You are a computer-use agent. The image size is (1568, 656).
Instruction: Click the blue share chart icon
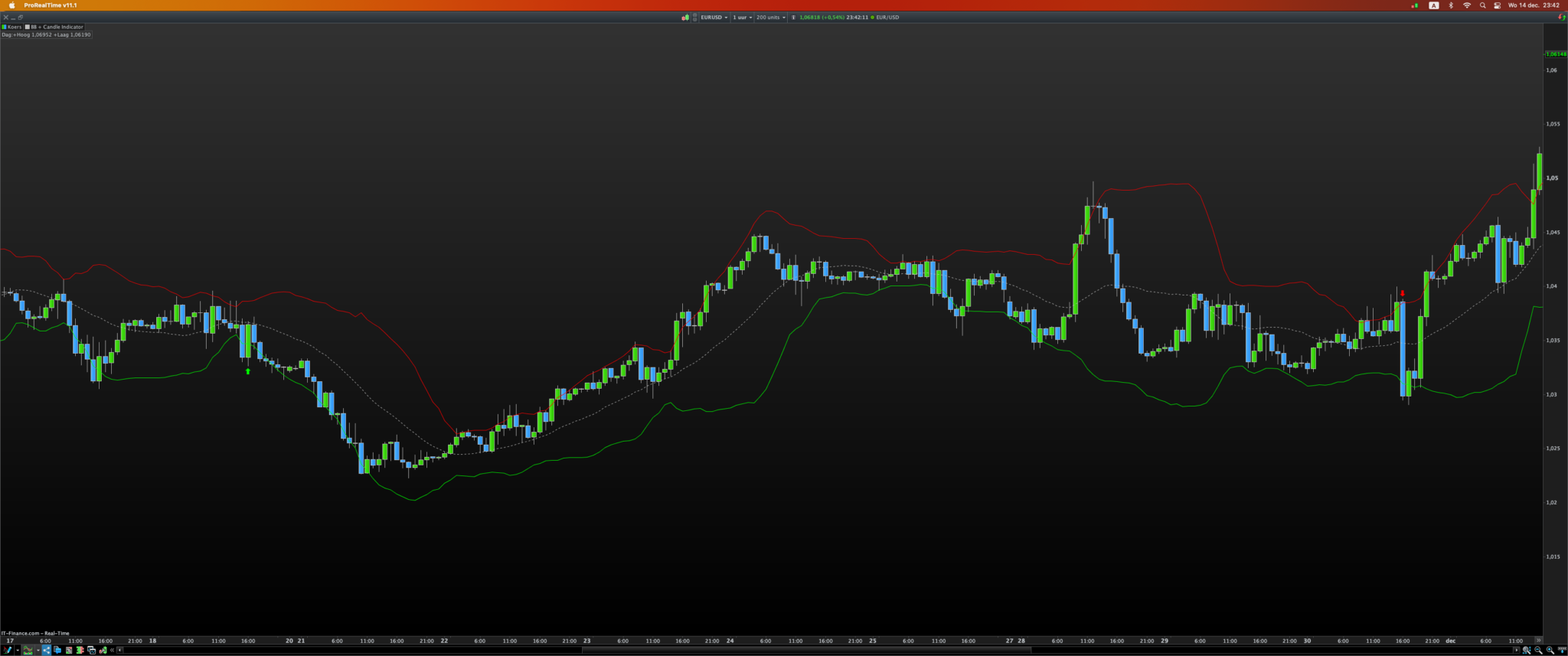pyautogui.click(x=47, y=650)
